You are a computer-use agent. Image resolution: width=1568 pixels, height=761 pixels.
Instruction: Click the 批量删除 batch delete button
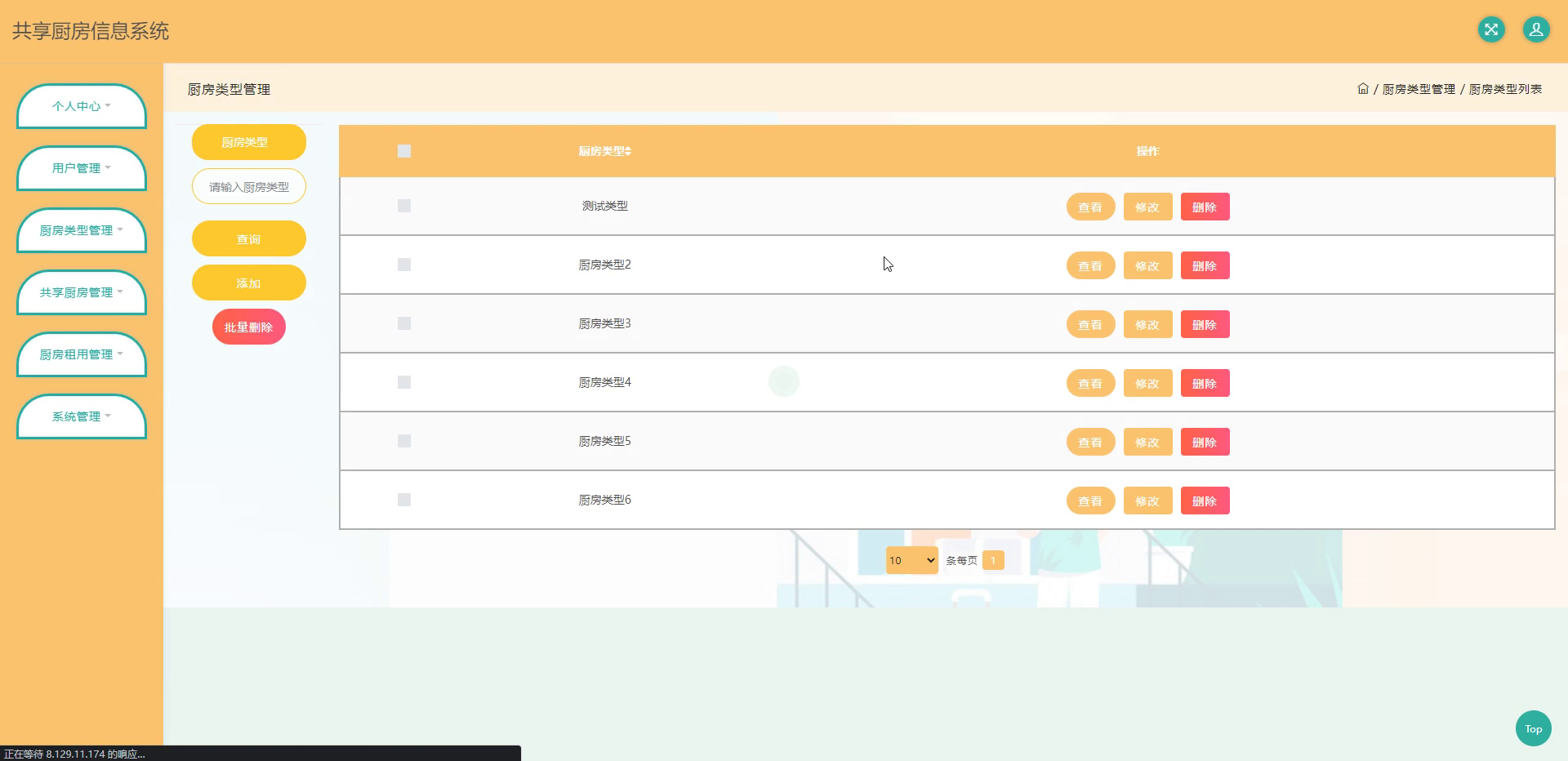coord(249,327)
